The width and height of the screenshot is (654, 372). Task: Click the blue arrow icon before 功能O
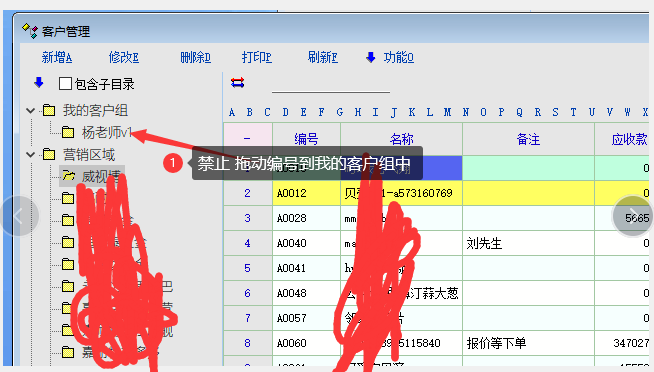(x=370, y=57)
